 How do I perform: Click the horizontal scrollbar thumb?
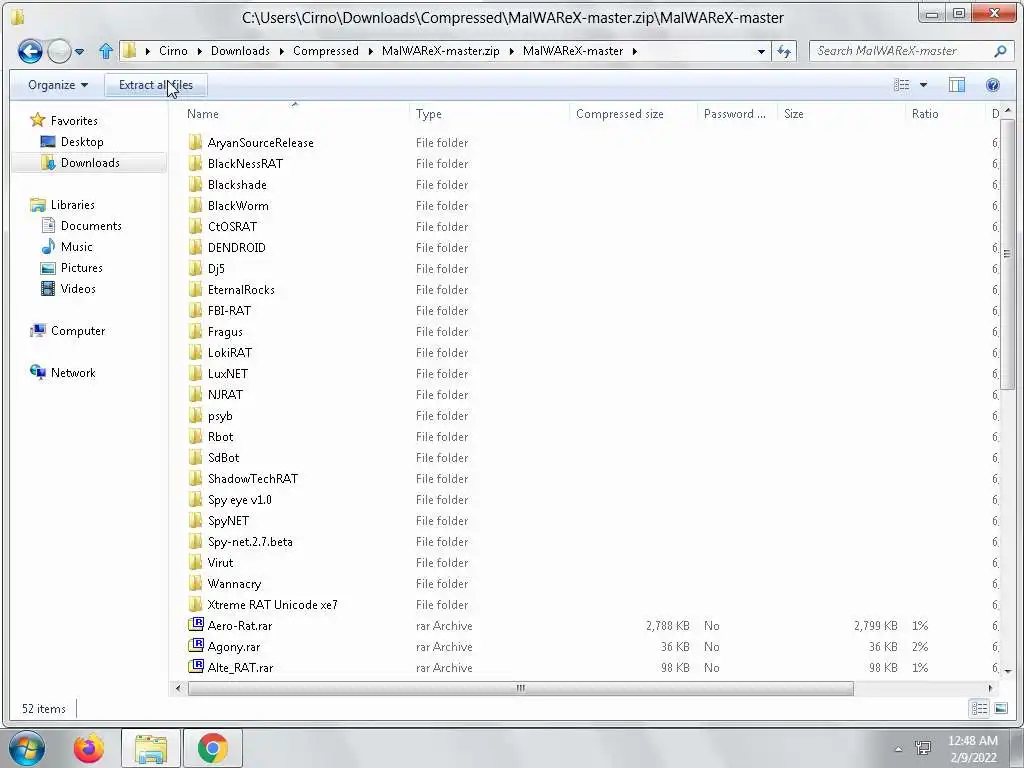click(520, 688)
